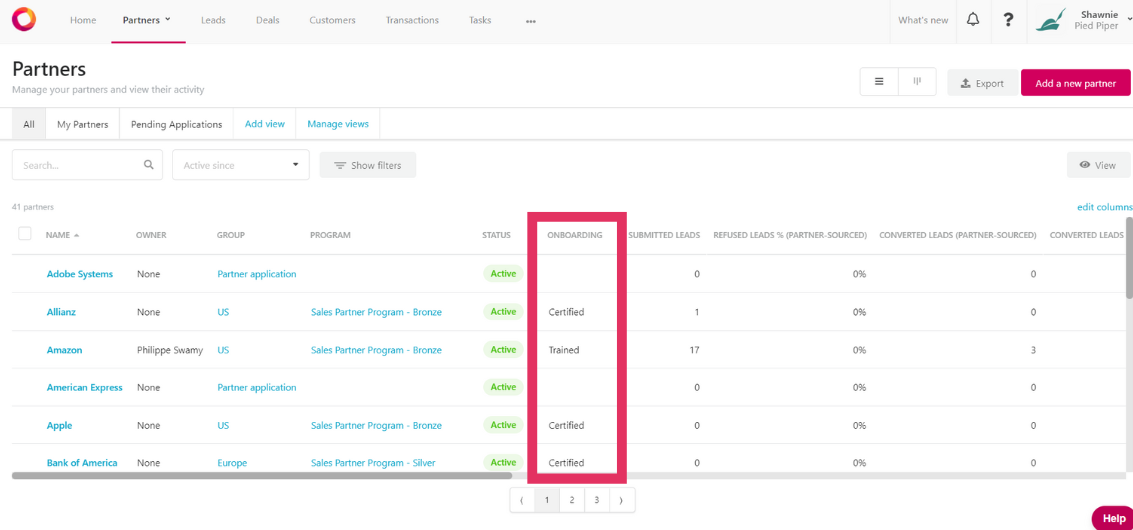The image size is (1133, 530).
Task: Click the vertical table scrollbar
Action: (1129, 257)
